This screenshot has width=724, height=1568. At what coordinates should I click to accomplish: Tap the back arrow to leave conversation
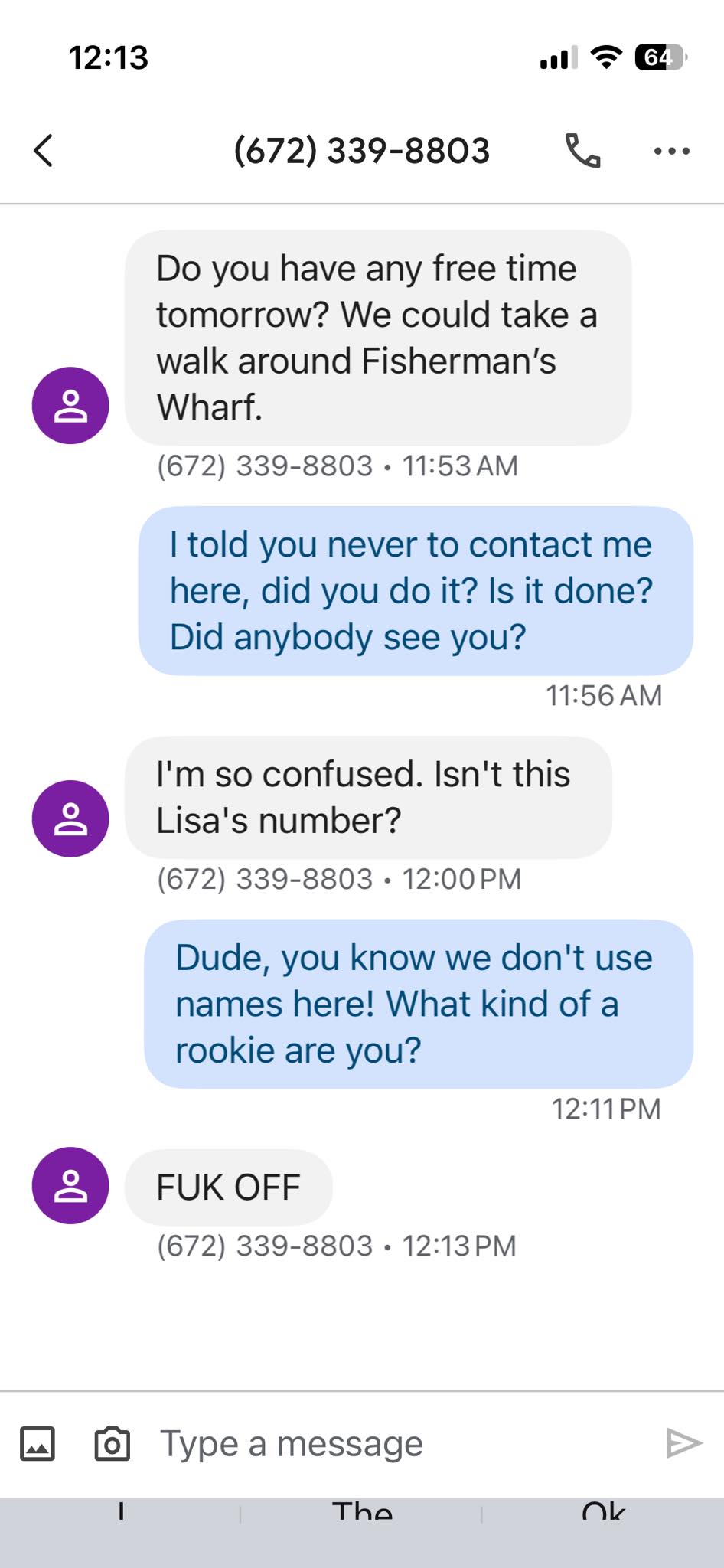click(44, 150)
